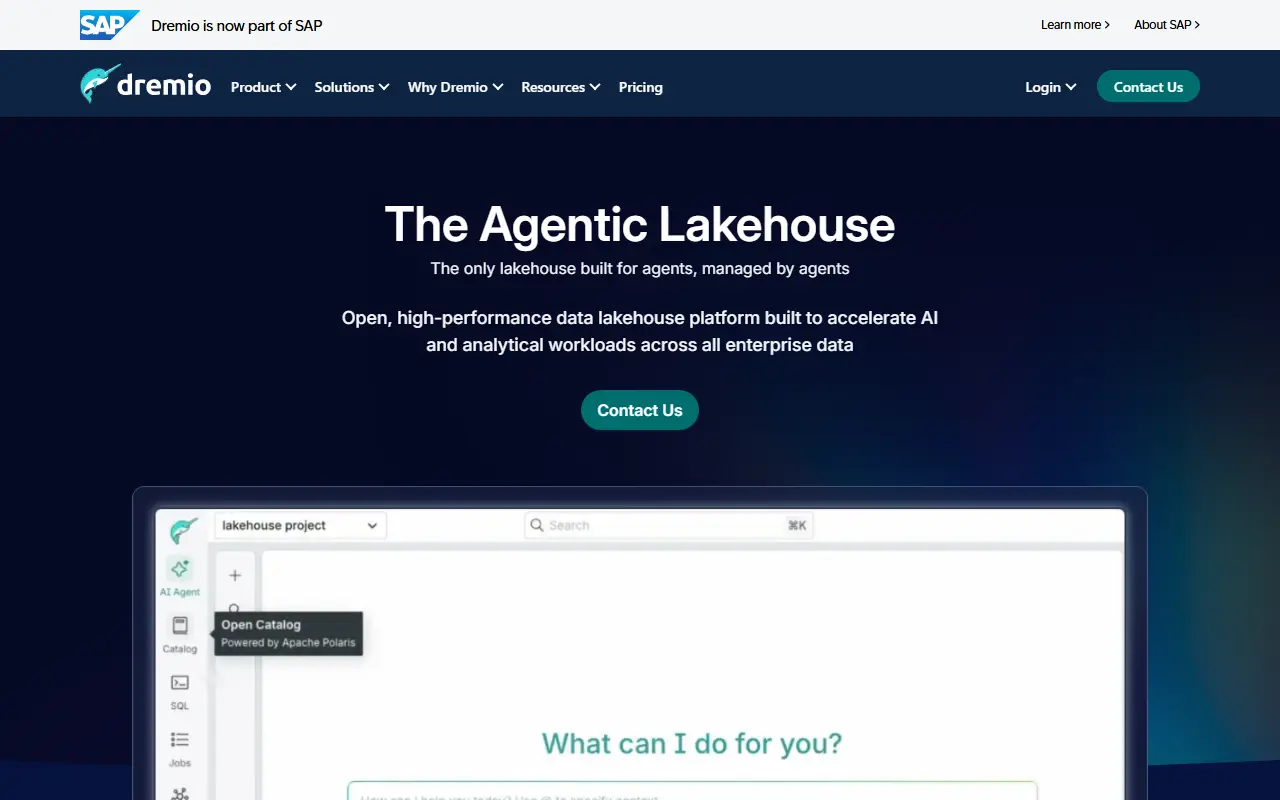
Task: Click the 'The Agentic Lakehouse' headline
Action: tap(640, 224)
